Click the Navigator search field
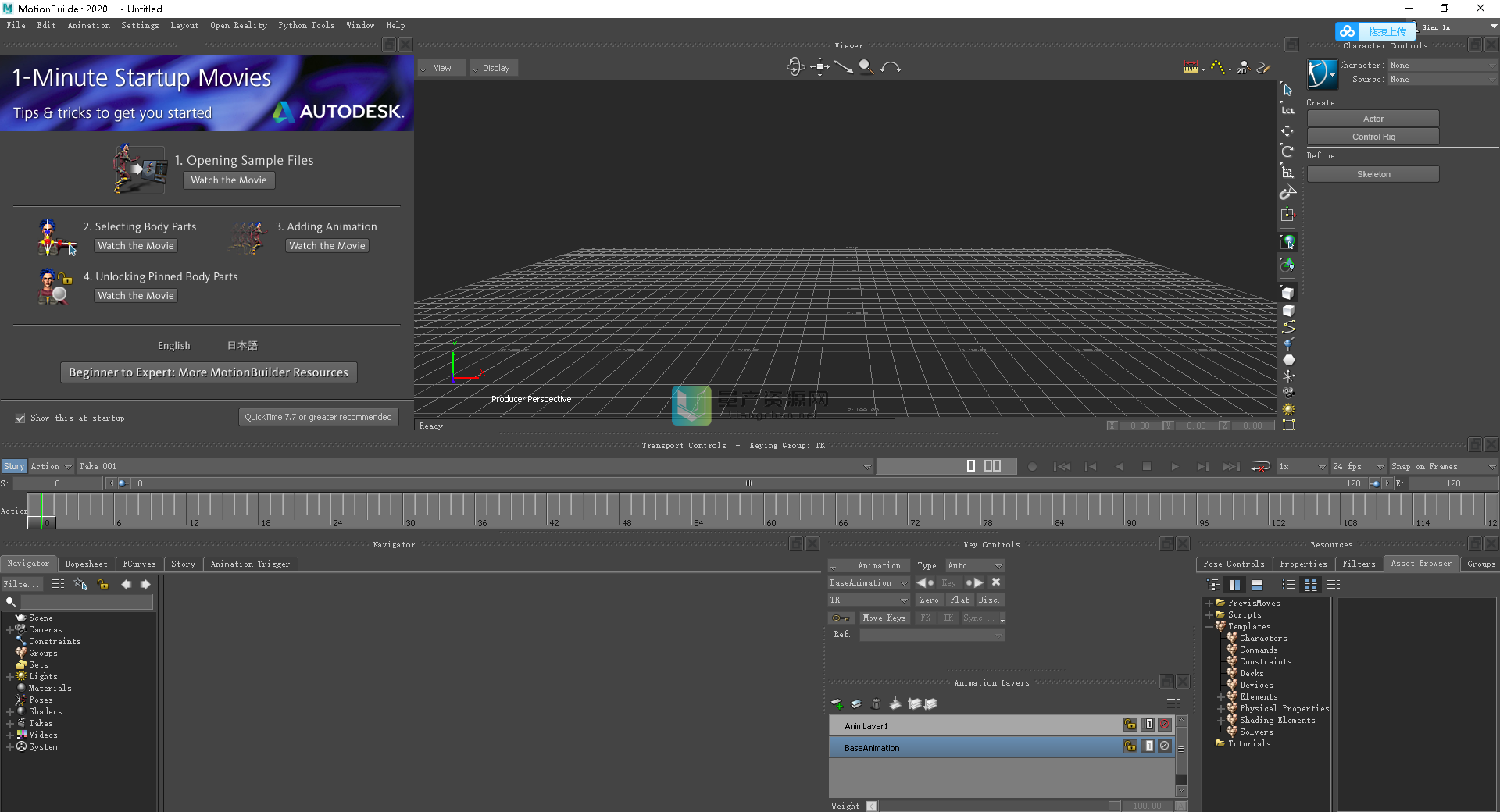The width and height of the screenshot is (1500, 812). coord(86,601)
